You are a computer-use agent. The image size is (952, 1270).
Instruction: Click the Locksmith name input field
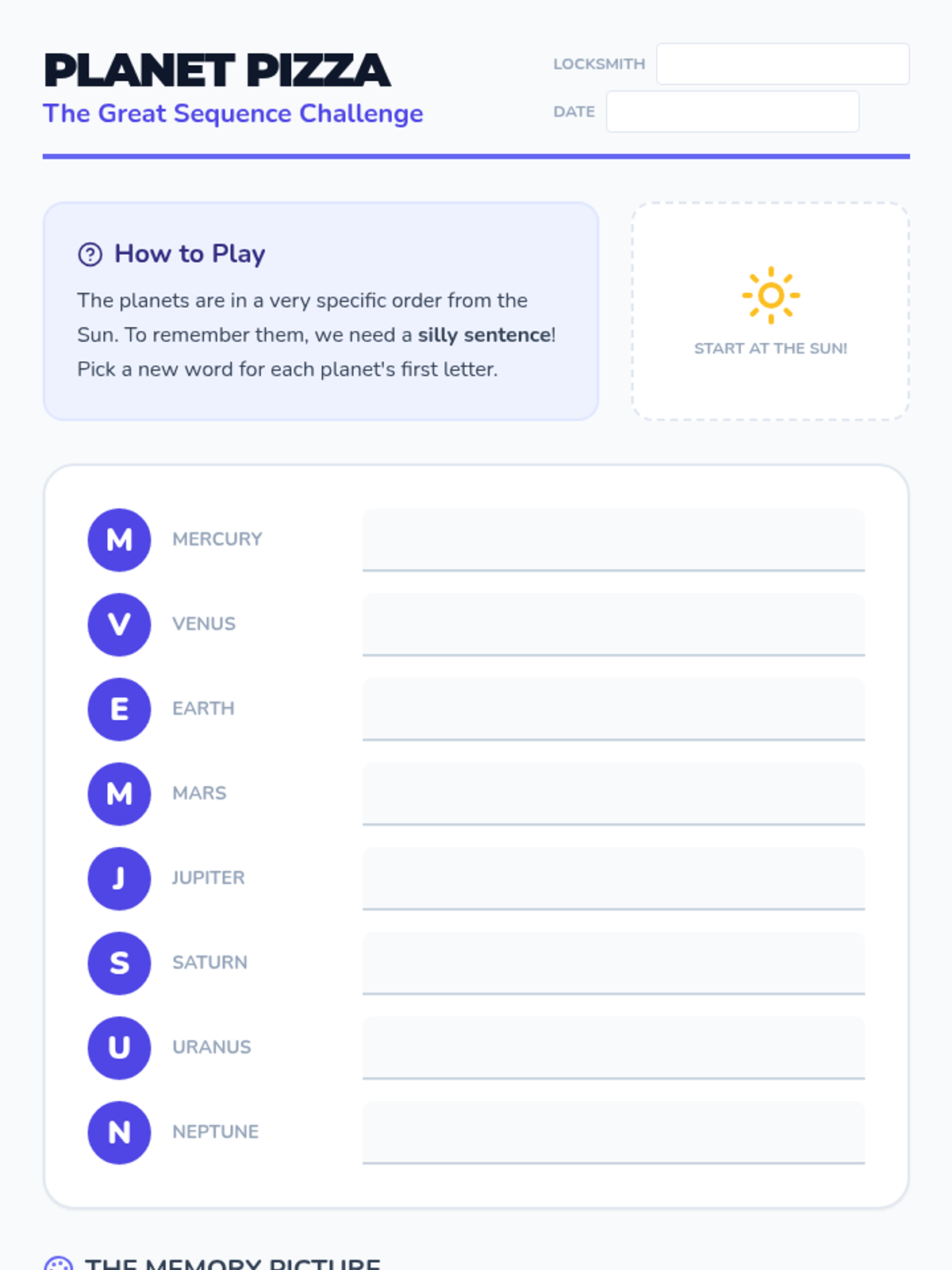point(782,64)
